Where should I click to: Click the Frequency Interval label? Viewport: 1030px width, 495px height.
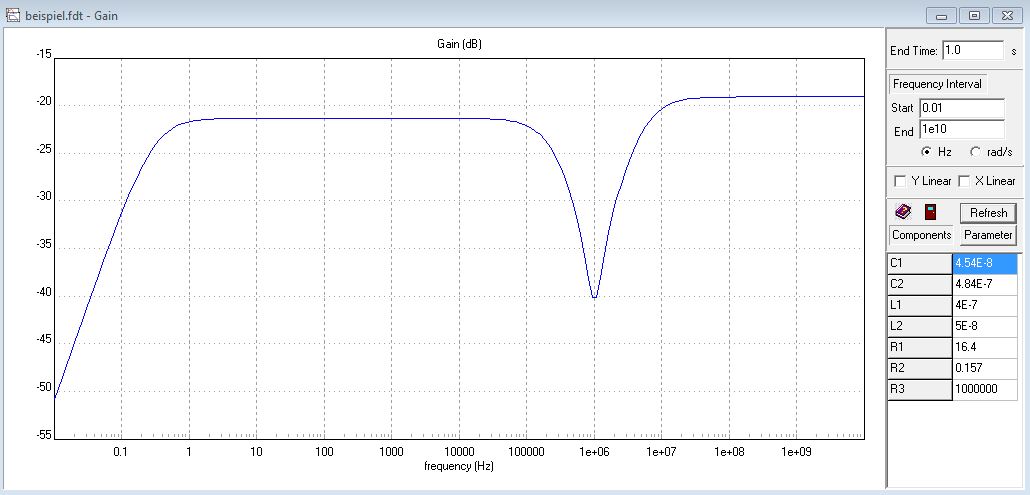click(937, 84)
